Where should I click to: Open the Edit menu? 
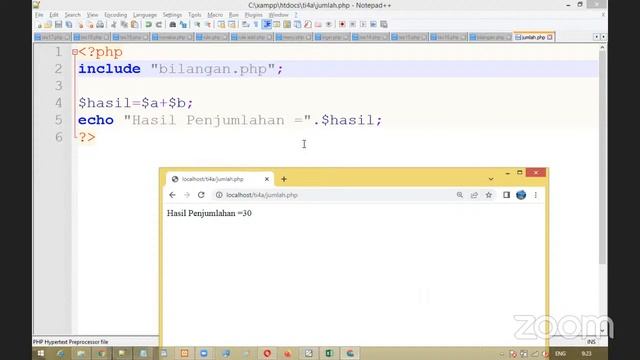(54, 15)
